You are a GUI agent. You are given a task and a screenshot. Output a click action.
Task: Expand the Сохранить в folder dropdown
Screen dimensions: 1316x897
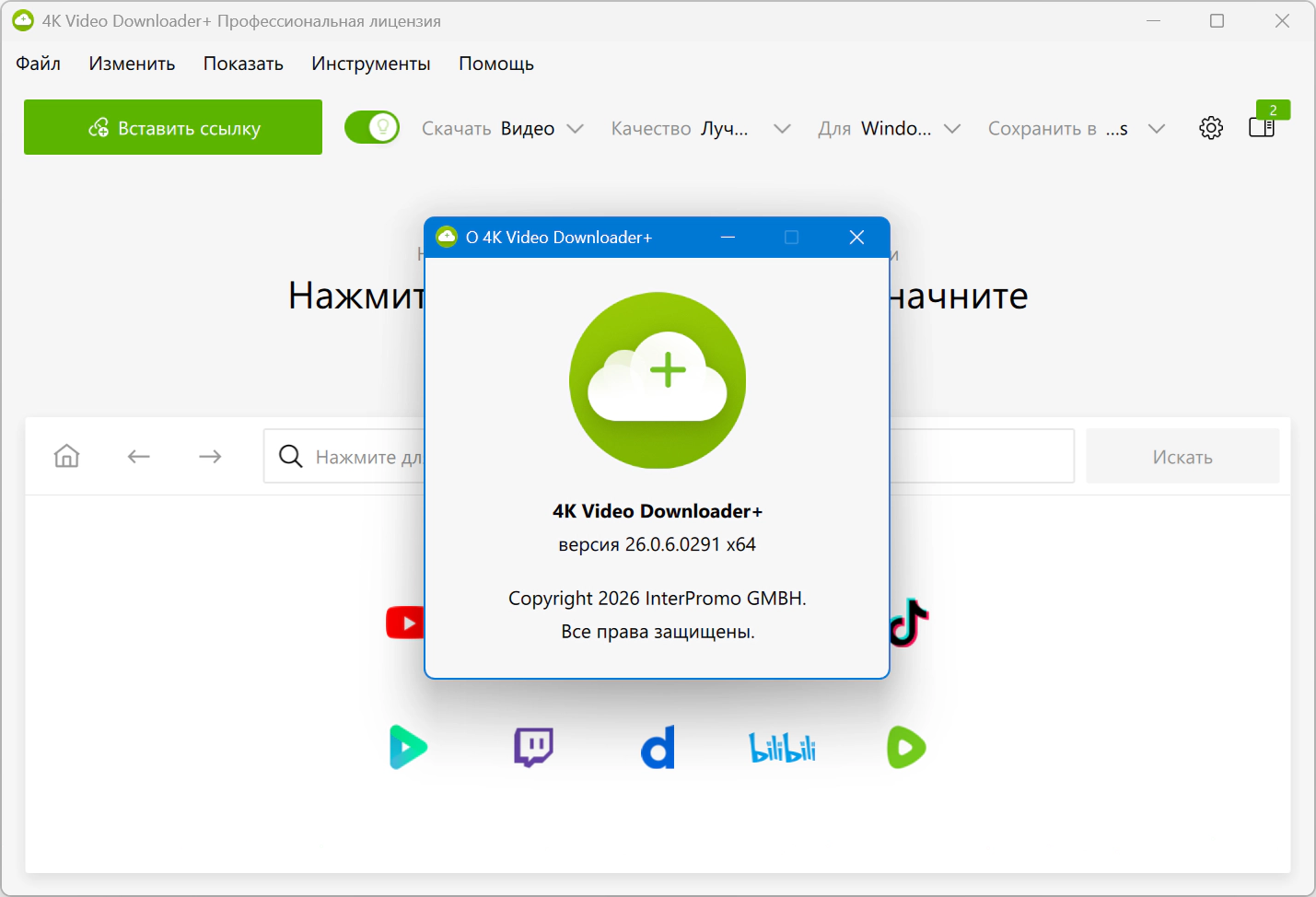click(x=1076, y=128)
